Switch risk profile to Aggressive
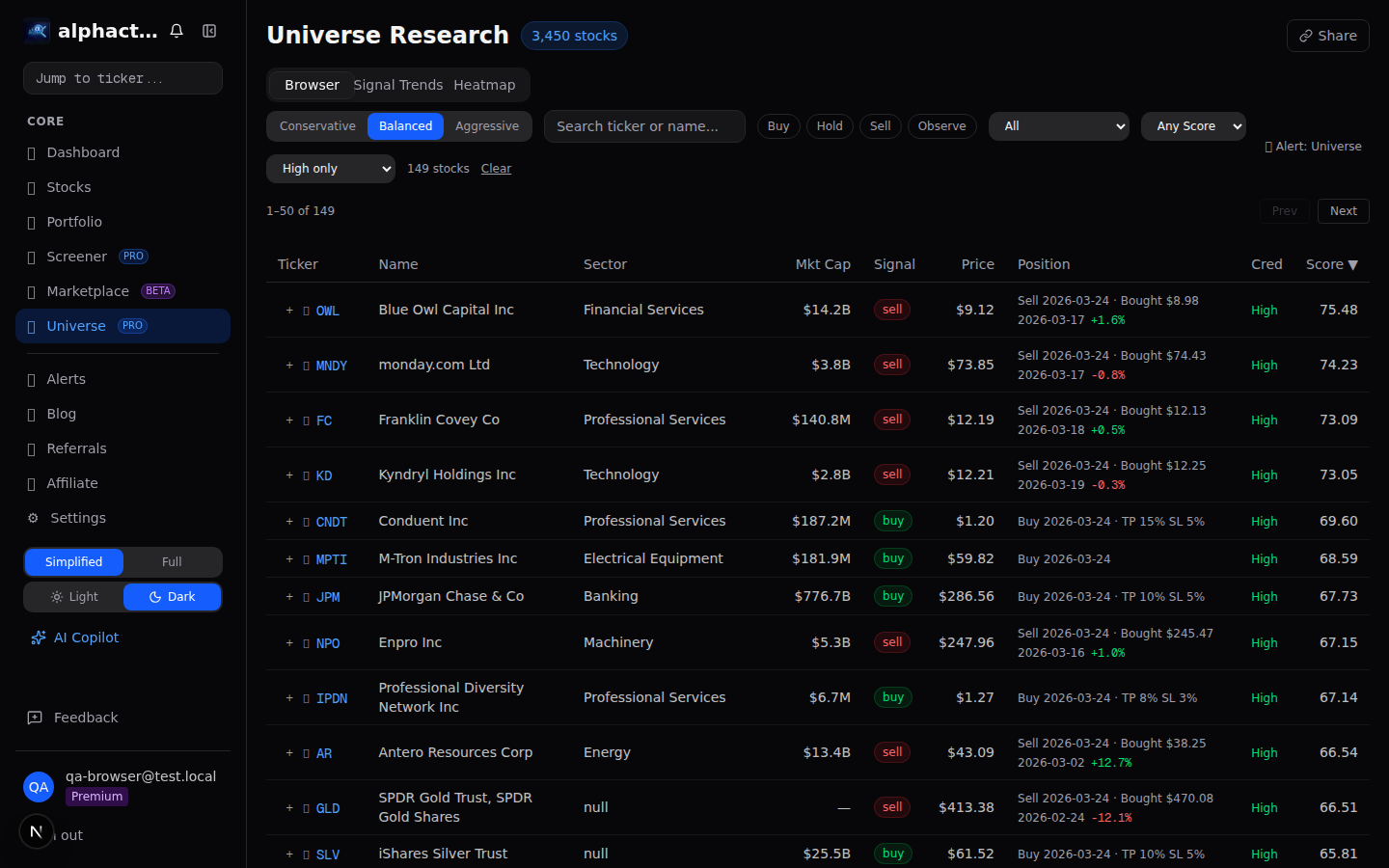The height and width of the screenshot is (868, 1389). [x=487, y=125]
